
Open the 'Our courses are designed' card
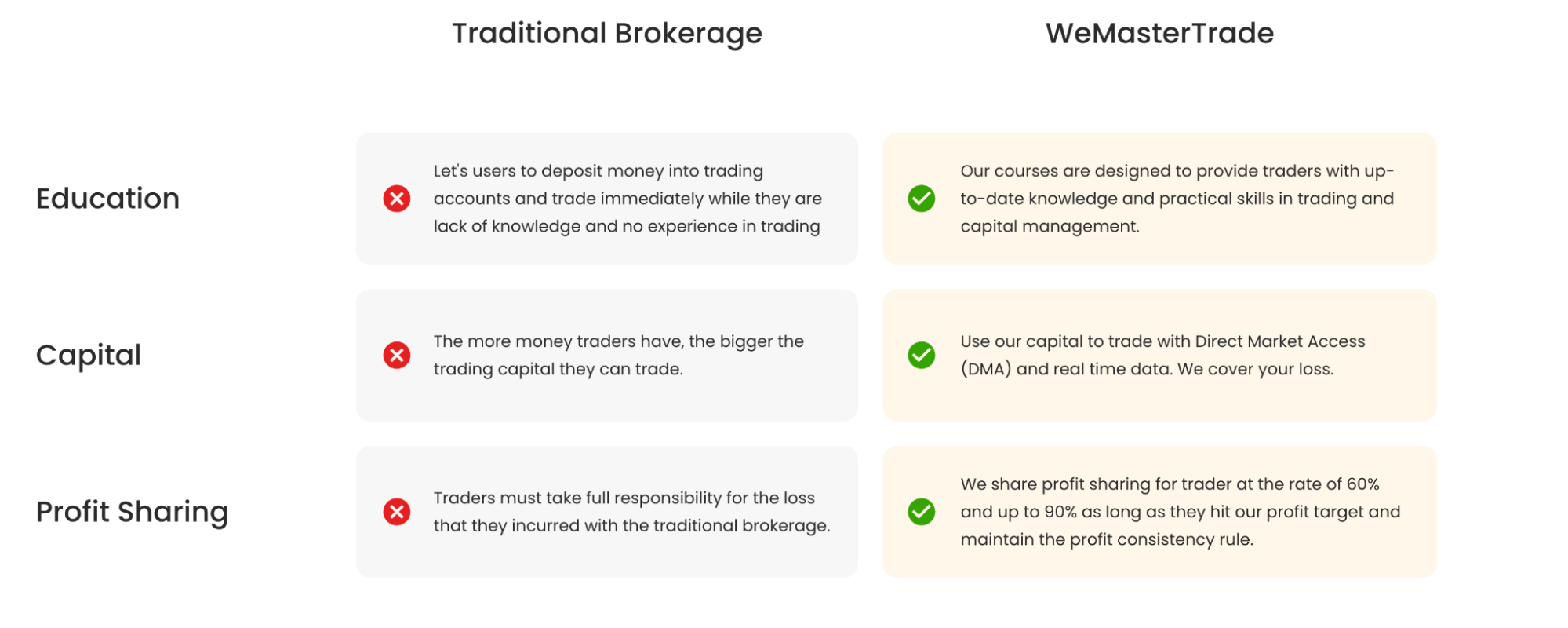(1159, 199)
